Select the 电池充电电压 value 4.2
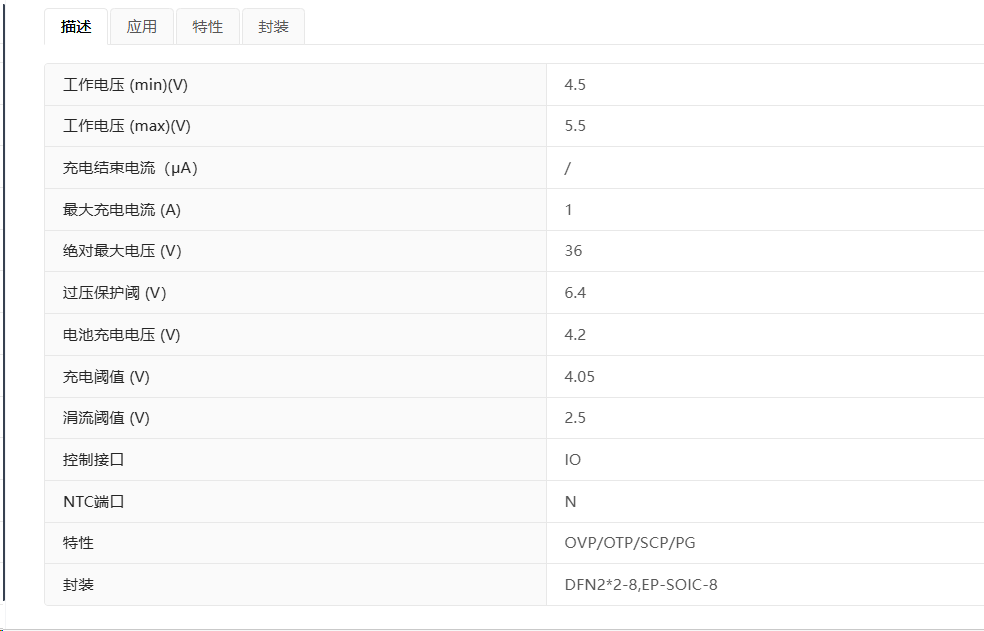Viewport: 984px width, 631px height. click(x=575, y=335)
